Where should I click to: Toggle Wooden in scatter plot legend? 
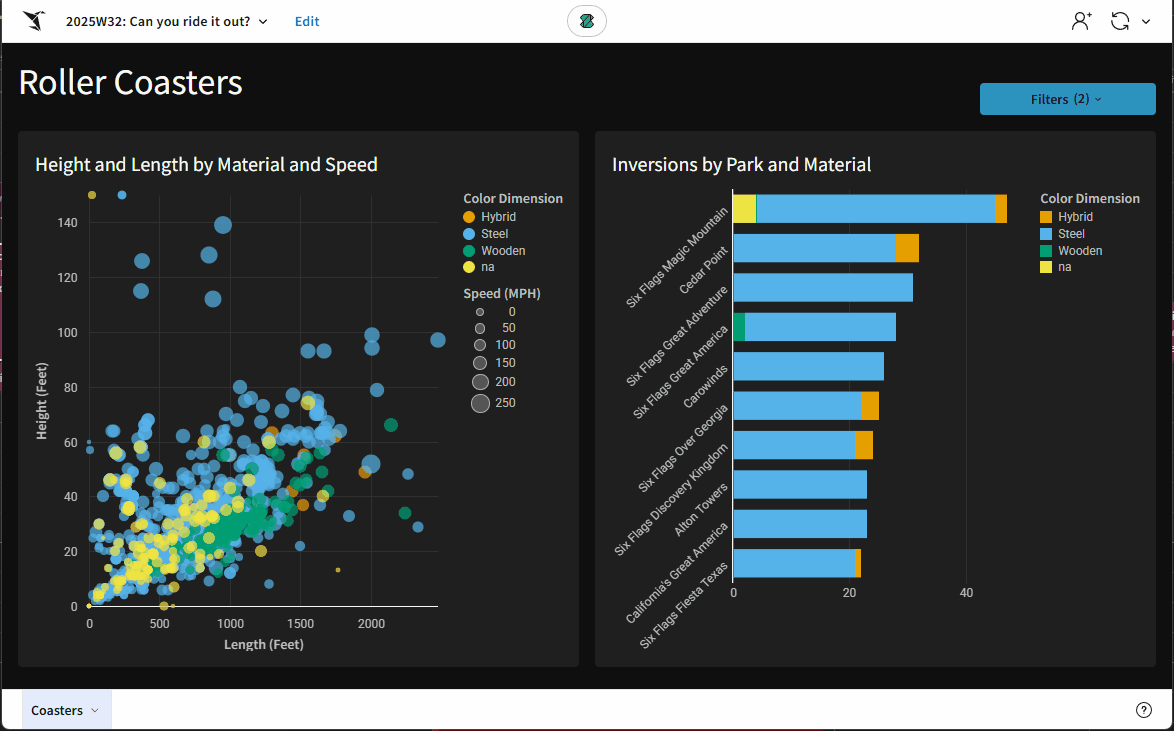502,251
